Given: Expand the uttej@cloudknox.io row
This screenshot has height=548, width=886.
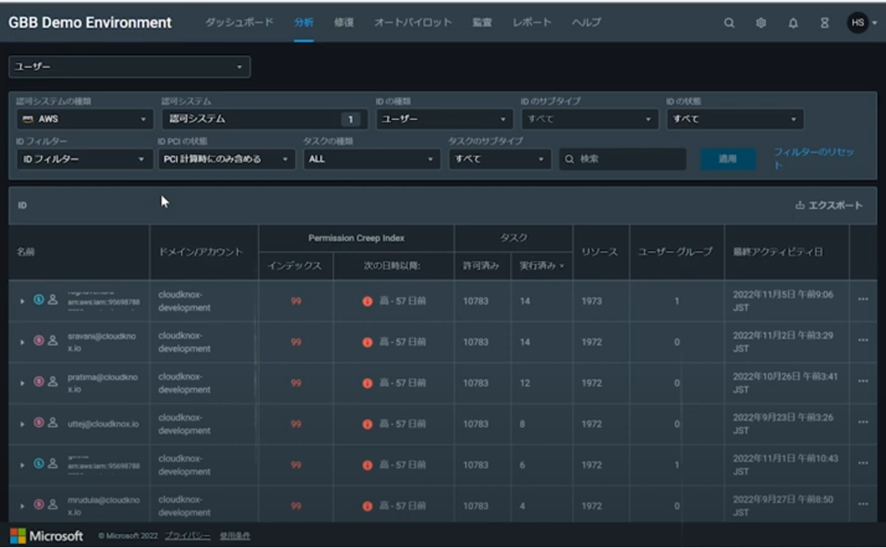Looking at the screenshot, I should pyautogui.click(x=22, y=424).
